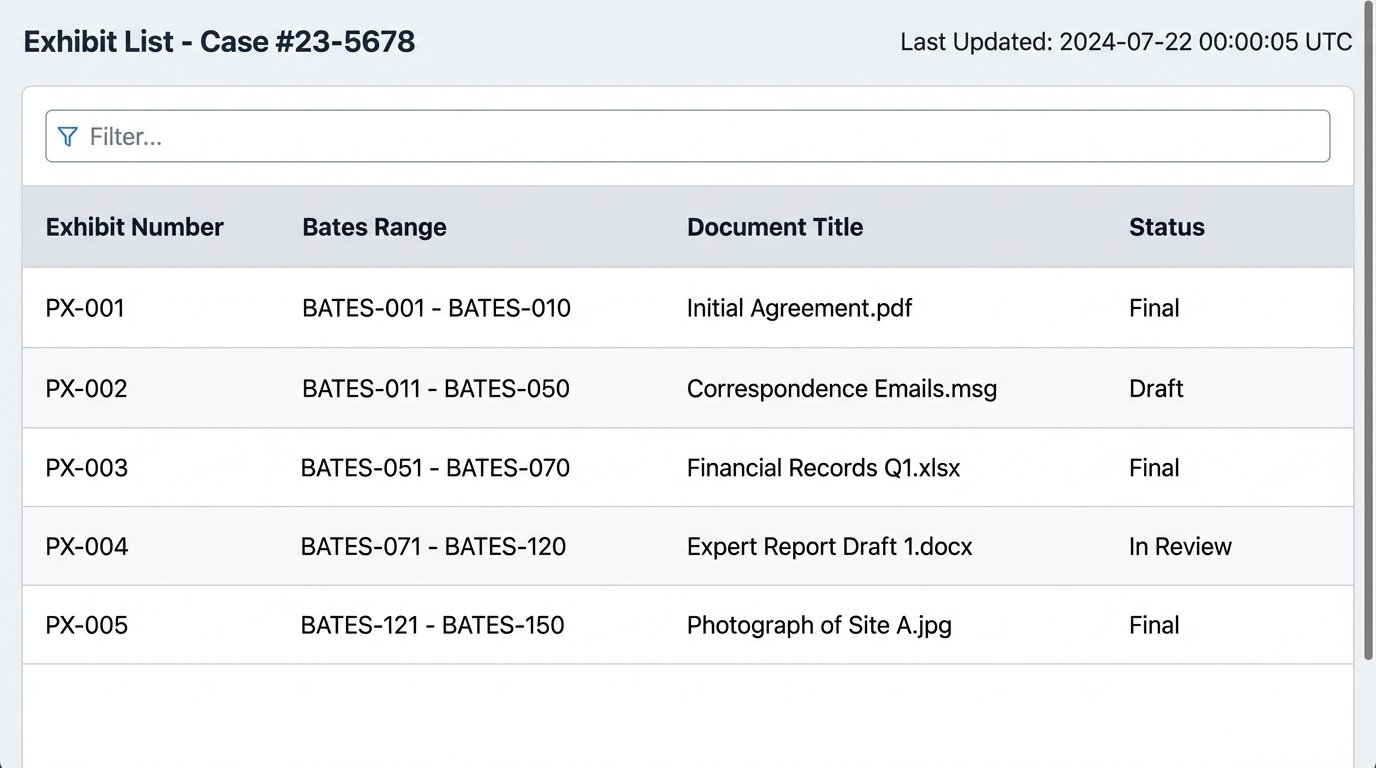Click Photograph of Site A.jpg title
The height and width of the screenshot is (768, 1376).
coord(819,626)
